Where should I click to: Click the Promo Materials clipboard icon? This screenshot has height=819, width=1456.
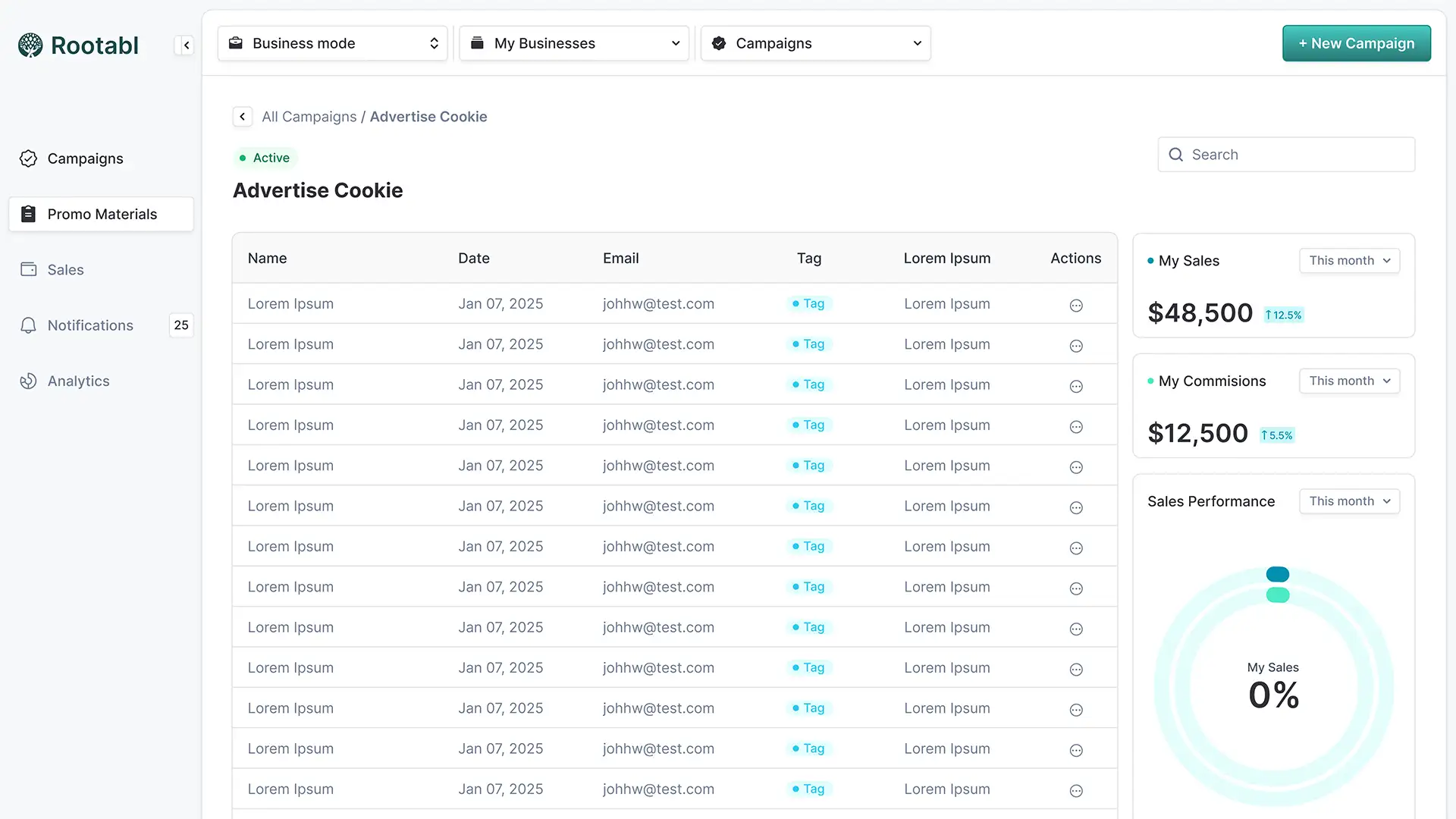tap(28, 214)
